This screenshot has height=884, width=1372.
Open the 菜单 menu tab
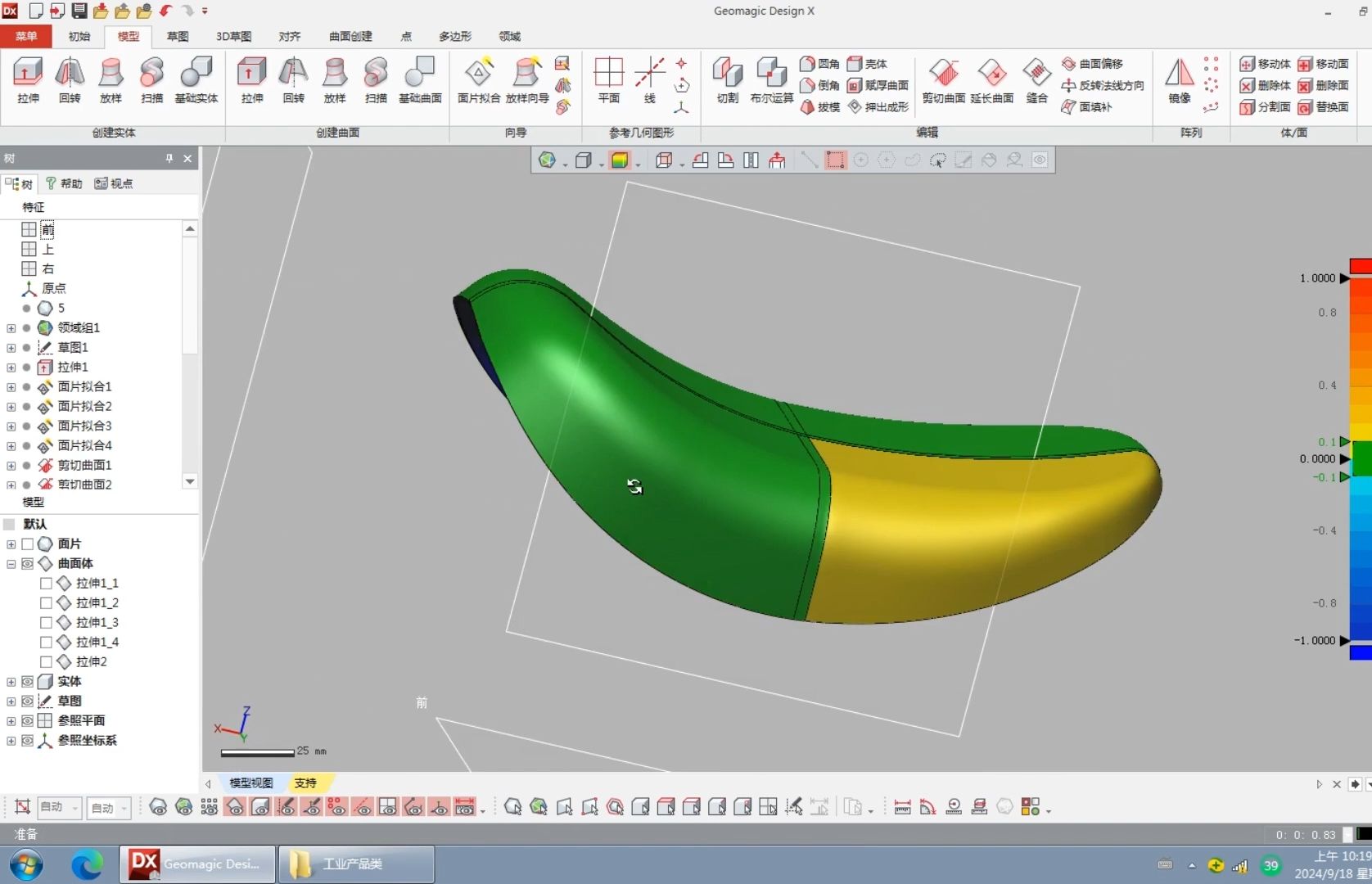[x=26, y=36]
